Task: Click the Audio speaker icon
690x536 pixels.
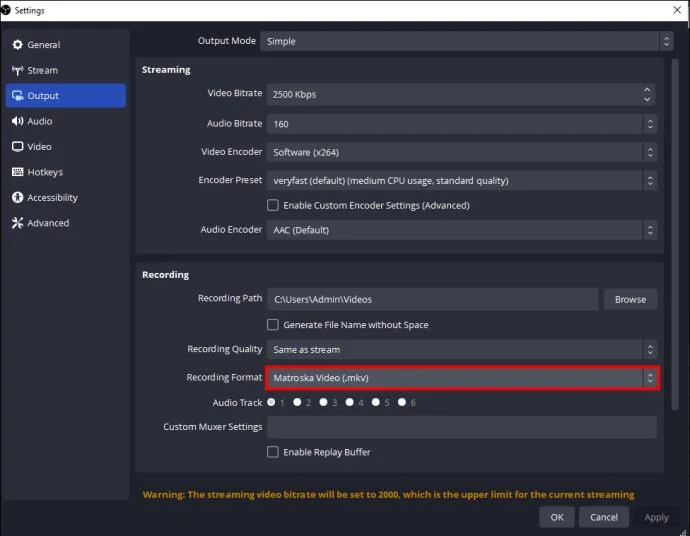Action: 18,121
